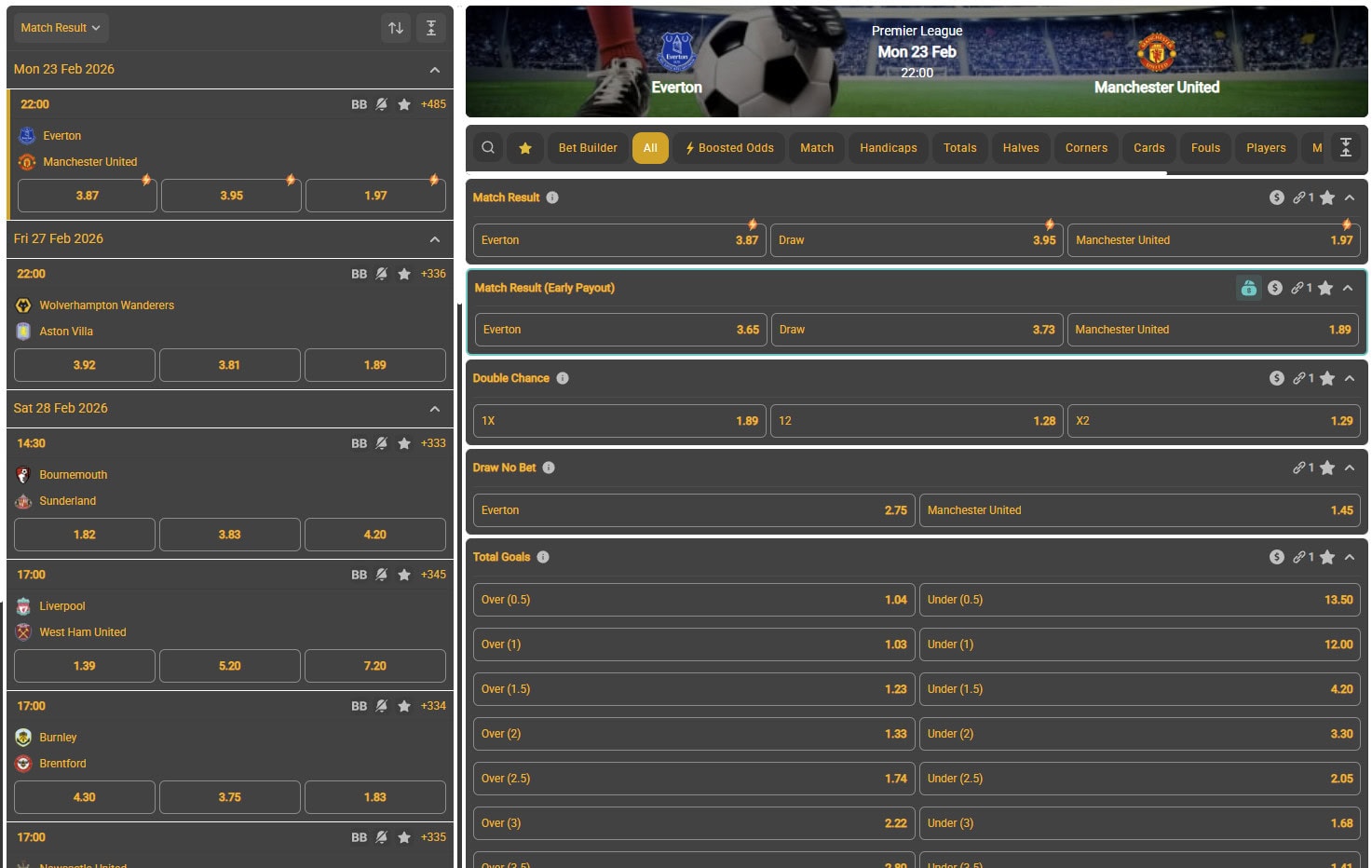The image size is (1372, 868).
Task: Click the Manchester United crest in the banner
Action: pyautogui.click(x=1157, y=52)
